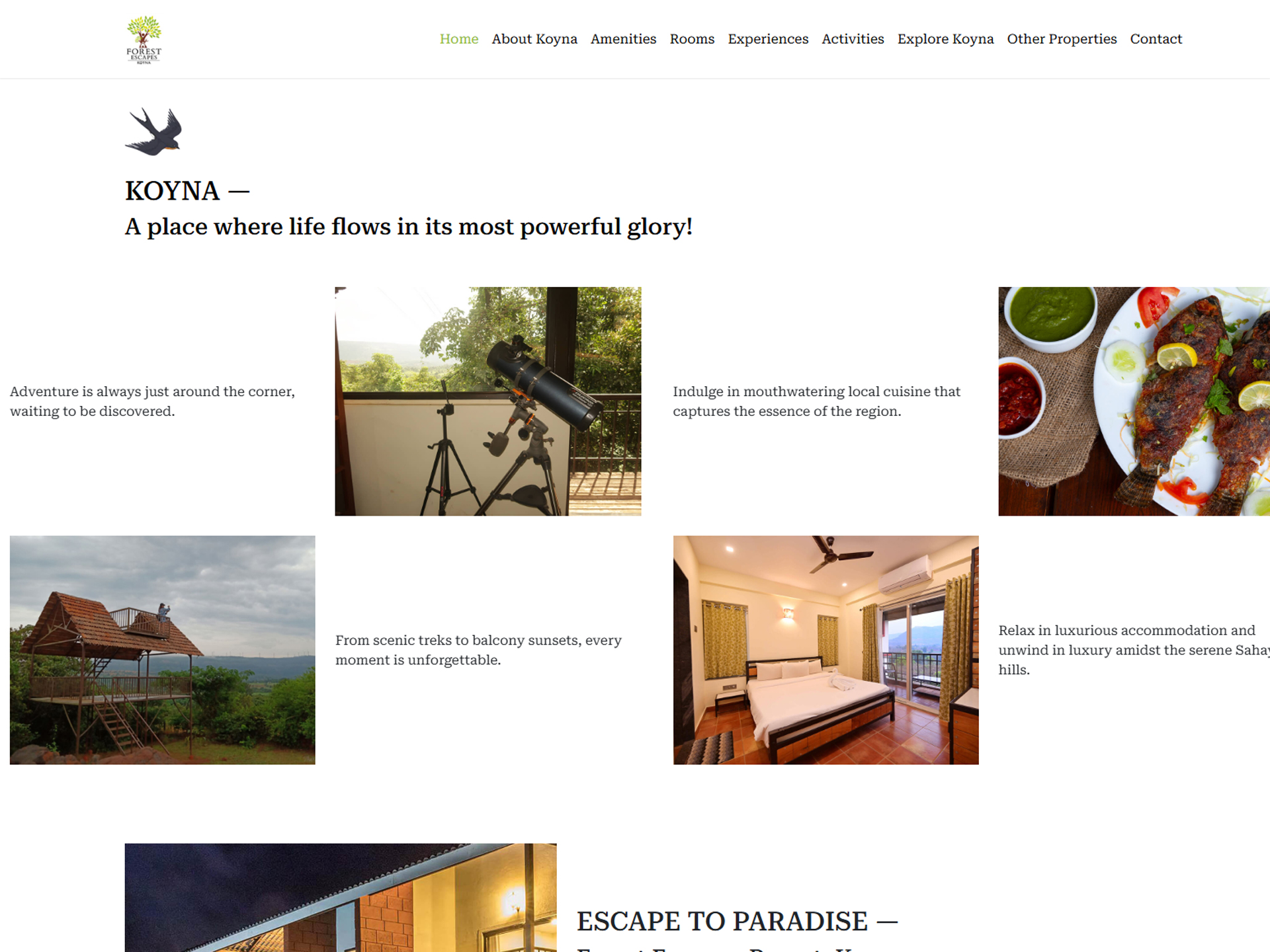The image size is (1270, 952).
Task: View the wooden watchtower photo
Action: tap(163, 650)
